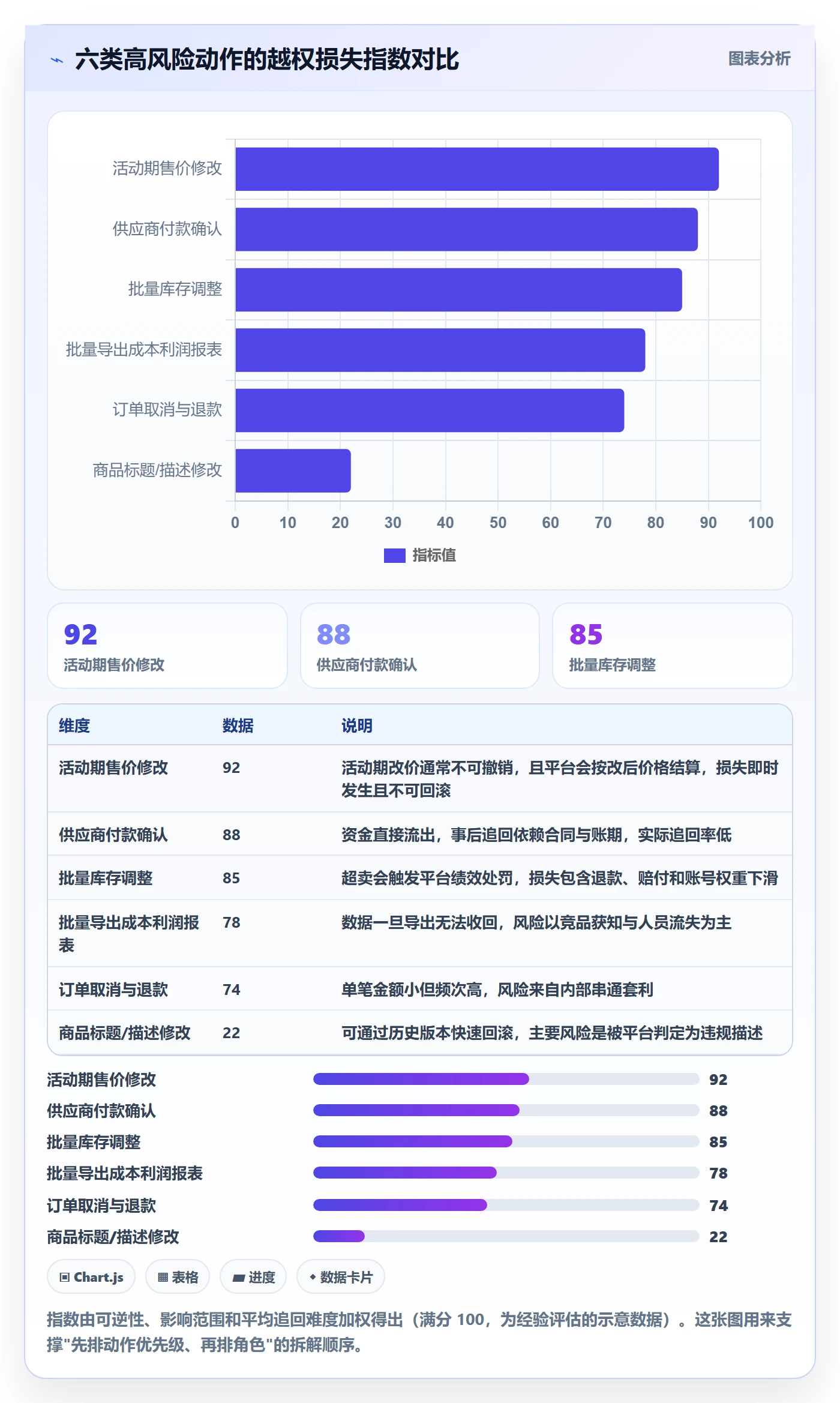Click the 供应商付款确认 chart bar

[466, 229]
